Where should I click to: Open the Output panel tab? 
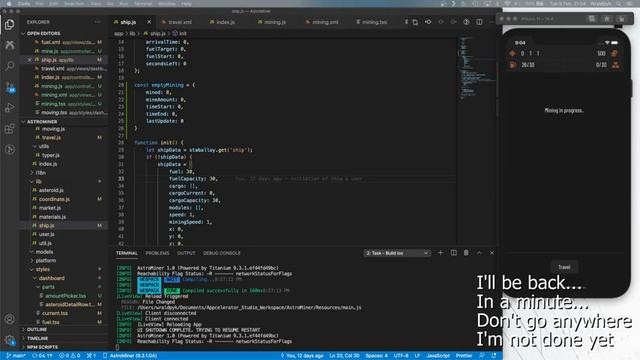pos(186,253)
